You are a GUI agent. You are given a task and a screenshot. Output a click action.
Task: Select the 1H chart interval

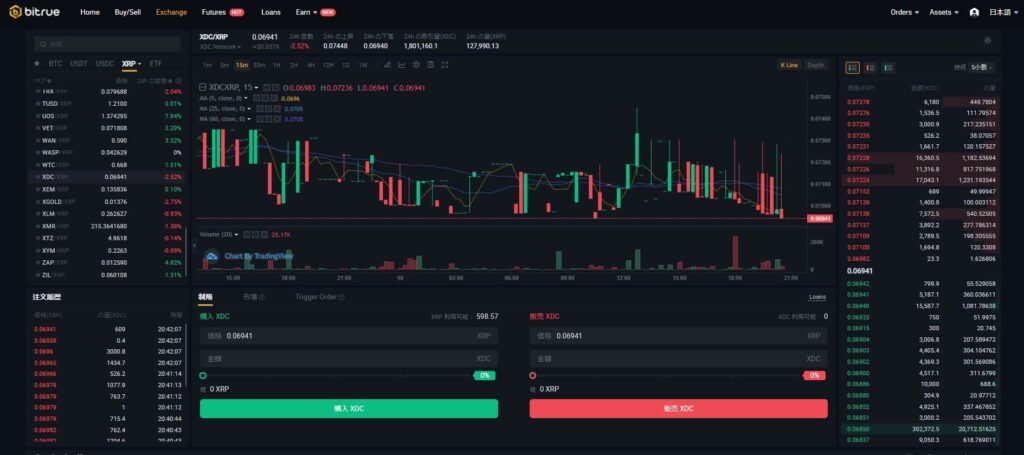[x=276, y=65]
